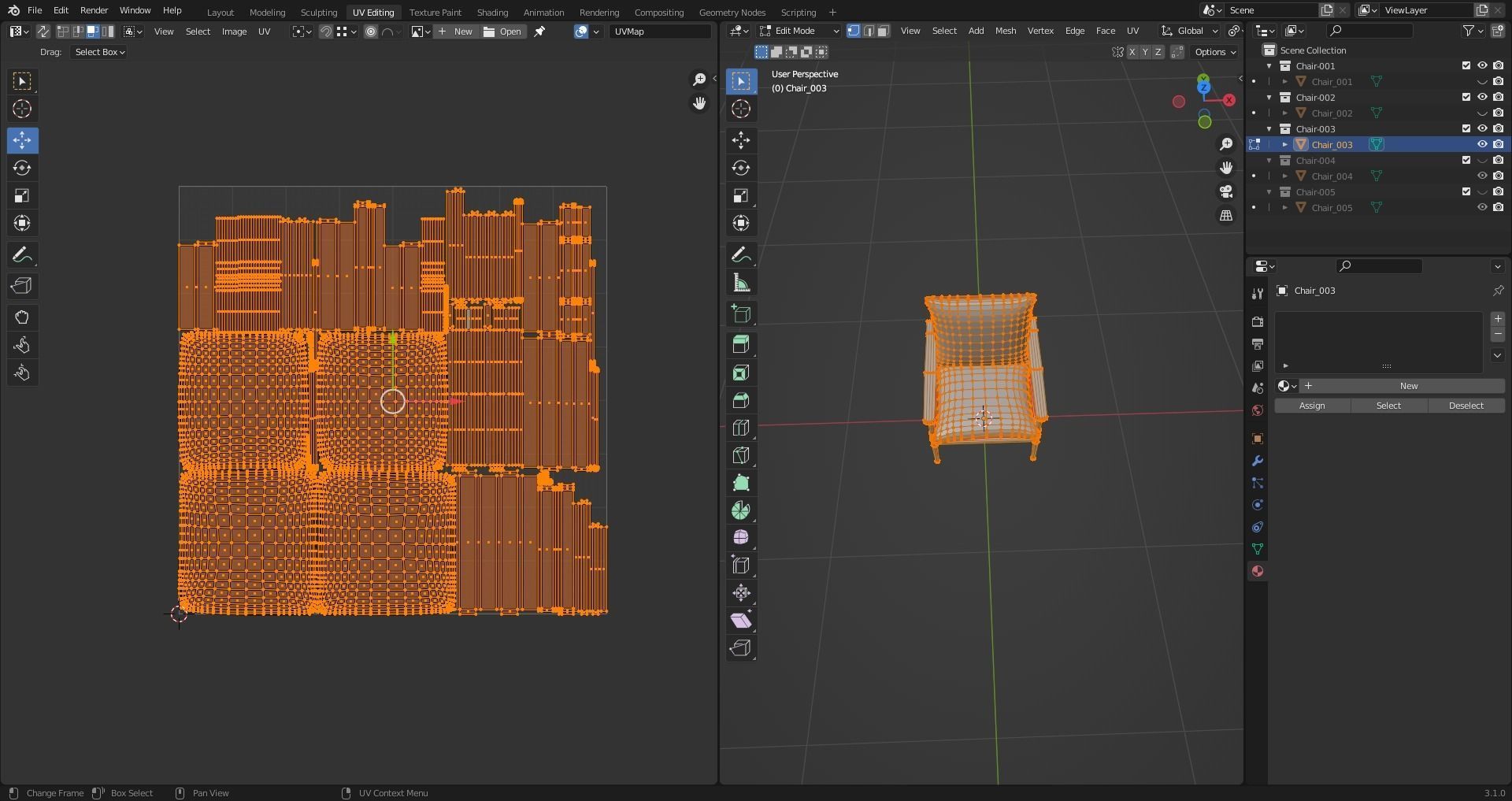Open the Mesh menu in viewport
Viewport: 1512px width, 801px height.
pyautogui.click(x=1006, y=31)
